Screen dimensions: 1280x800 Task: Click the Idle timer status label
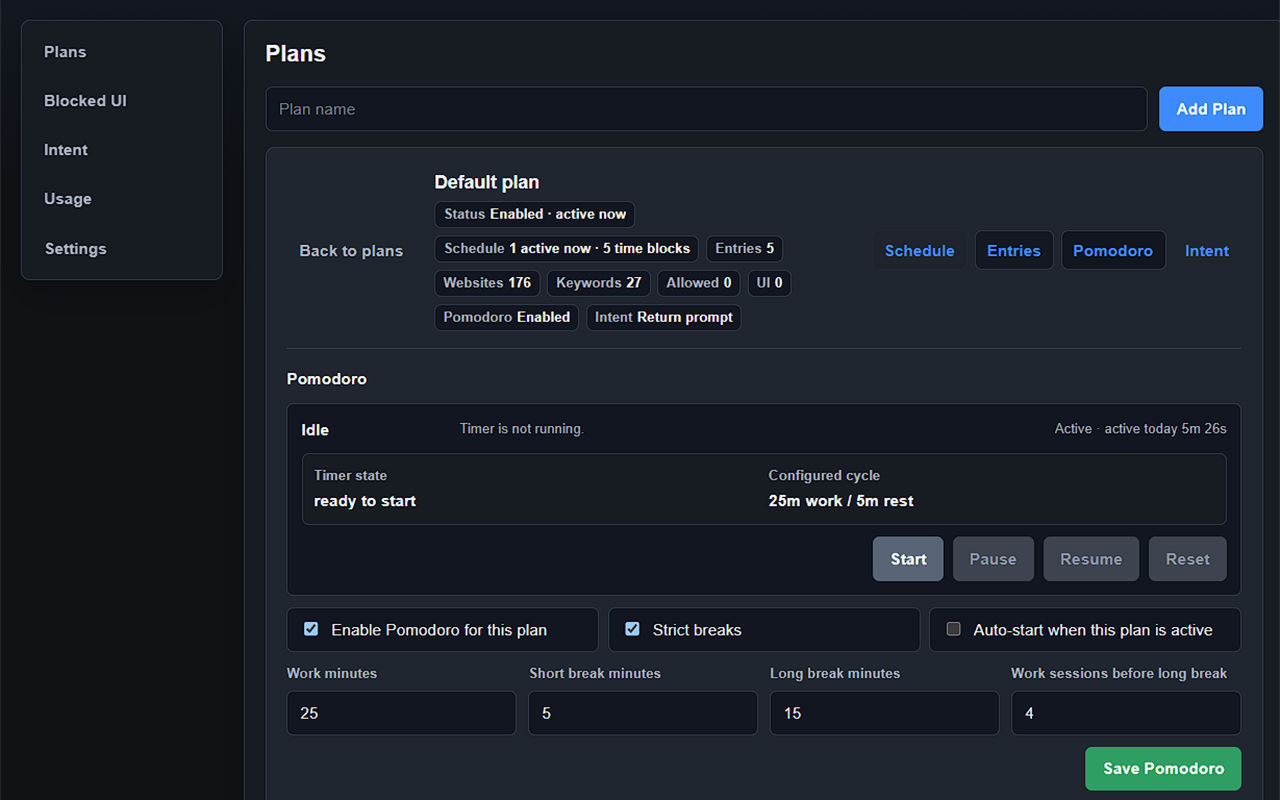pos(315,430)
